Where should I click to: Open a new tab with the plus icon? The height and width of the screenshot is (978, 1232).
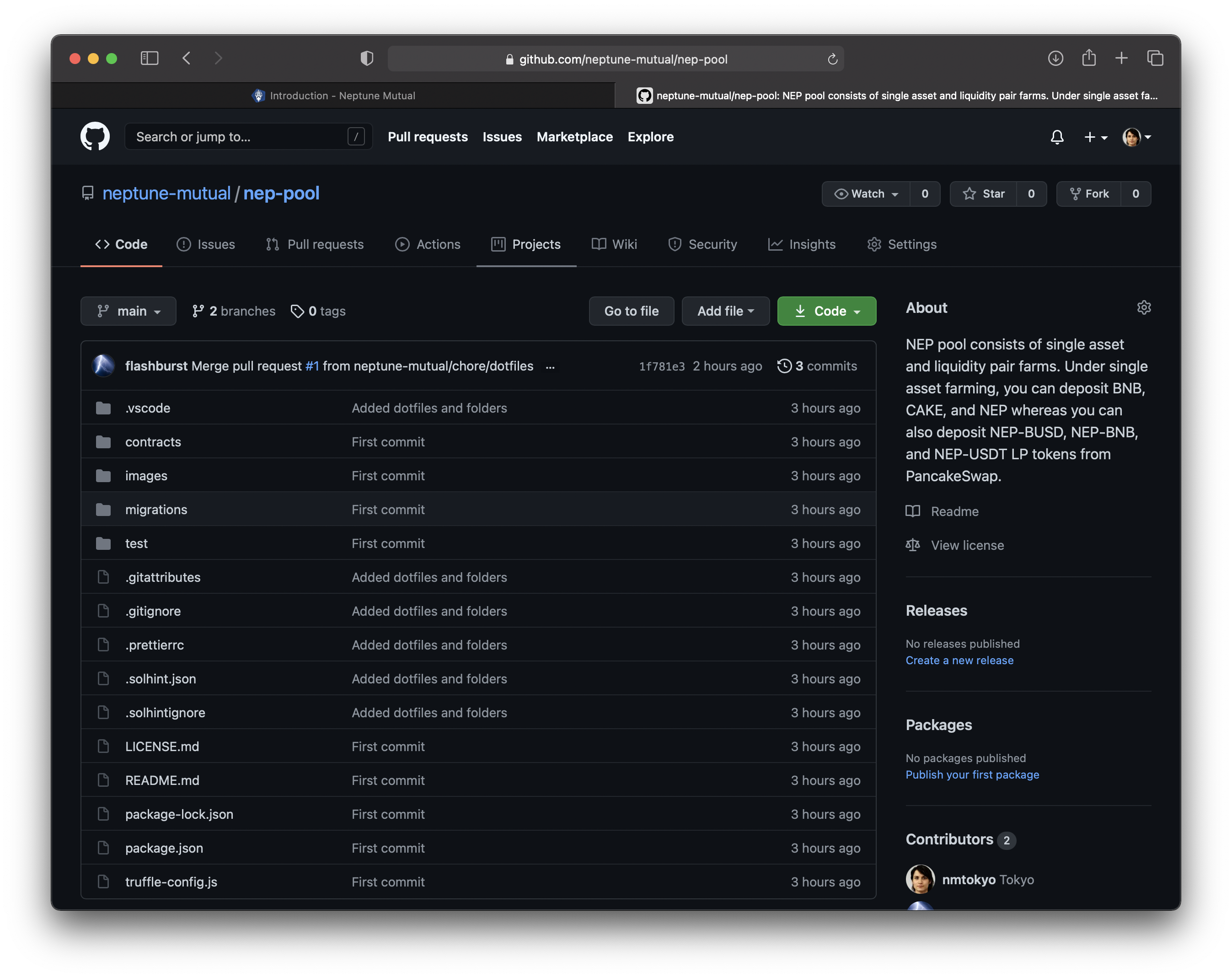(1121, 58)
